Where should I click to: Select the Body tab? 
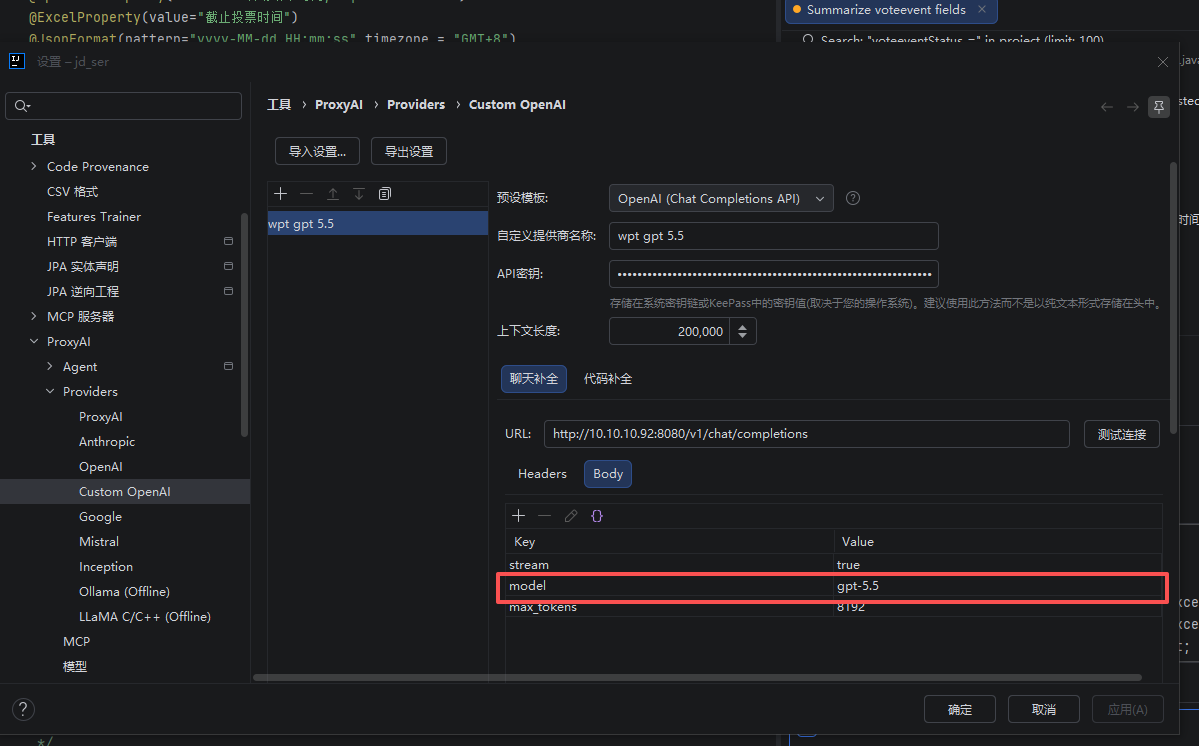(608, 474)
